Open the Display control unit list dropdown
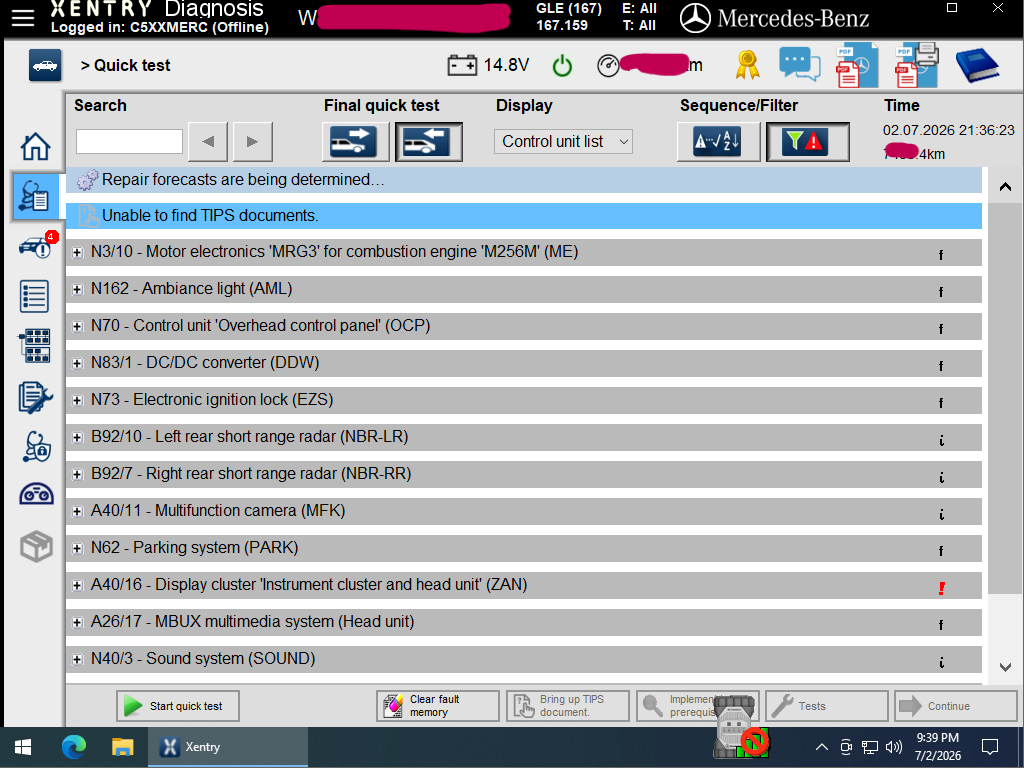Screen dimensions: 1024x768 click(x=564, y=142)
